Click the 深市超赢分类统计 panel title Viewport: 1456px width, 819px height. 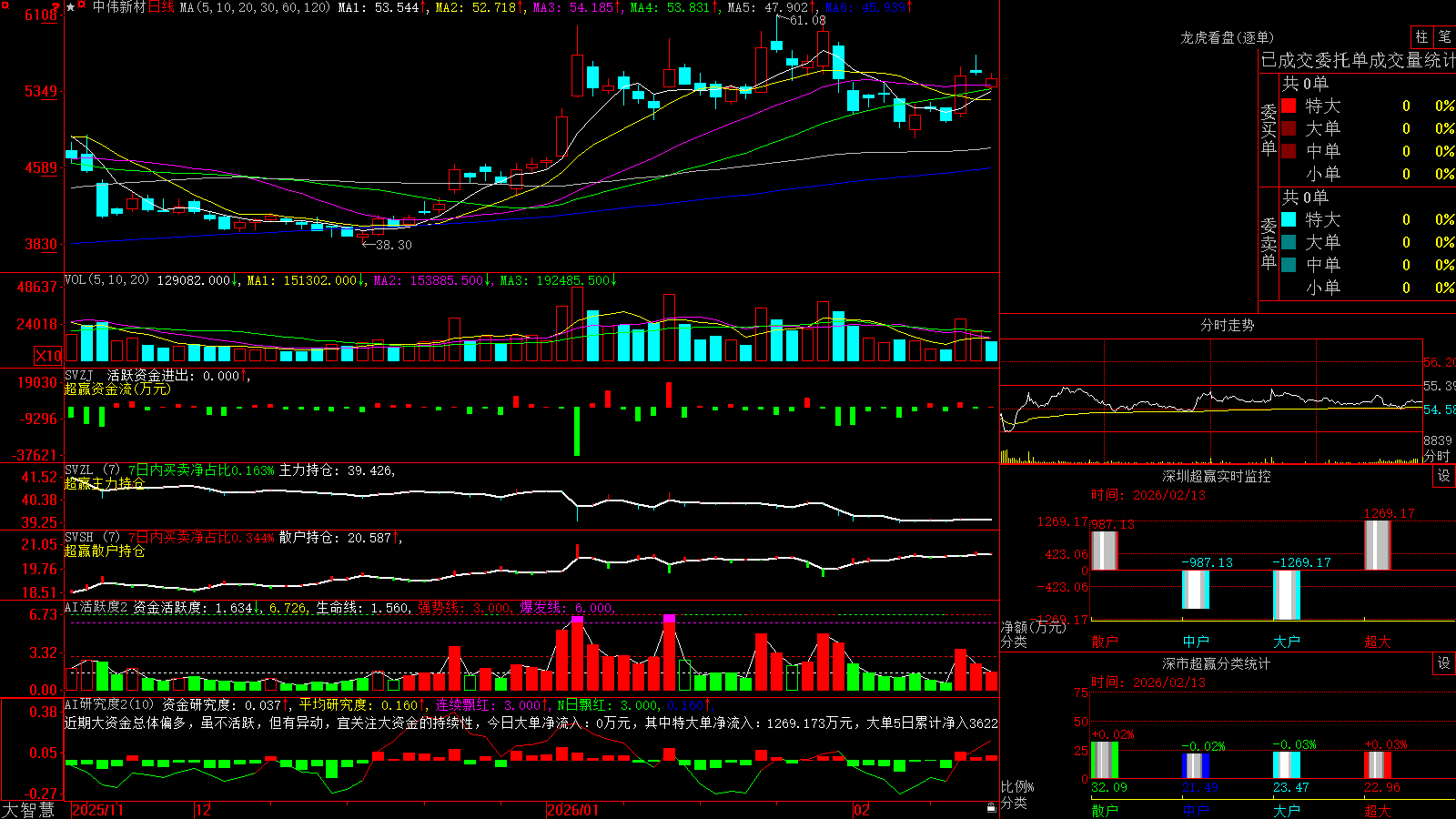coord(1216,663)
